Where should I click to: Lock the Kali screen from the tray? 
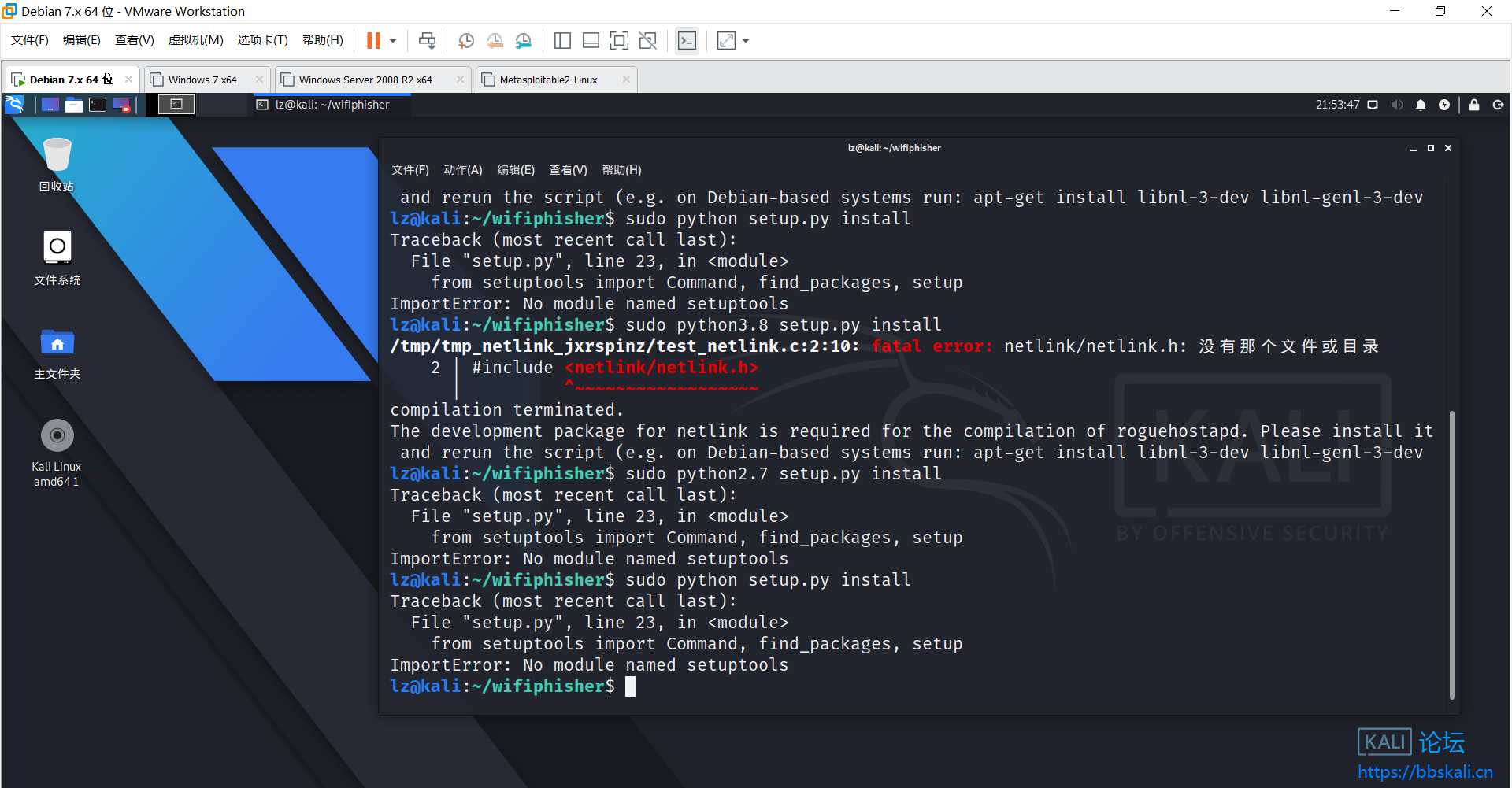[1473, 104]
